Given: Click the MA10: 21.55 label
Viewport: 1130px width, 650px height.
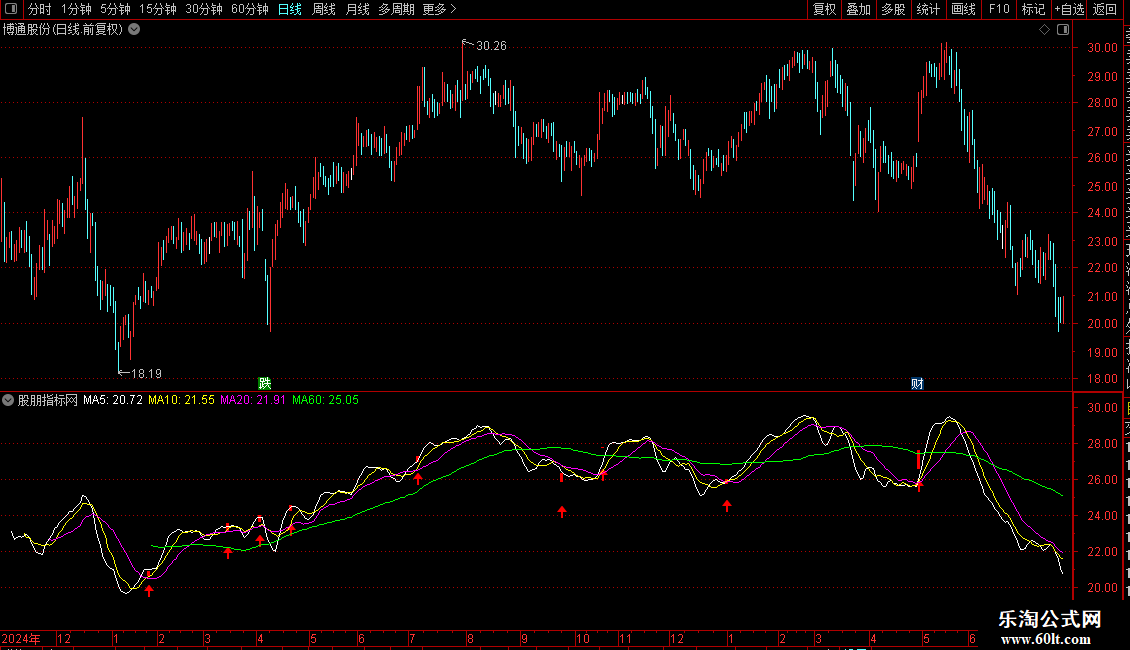Looking at the screenshot, I should 182,400.
